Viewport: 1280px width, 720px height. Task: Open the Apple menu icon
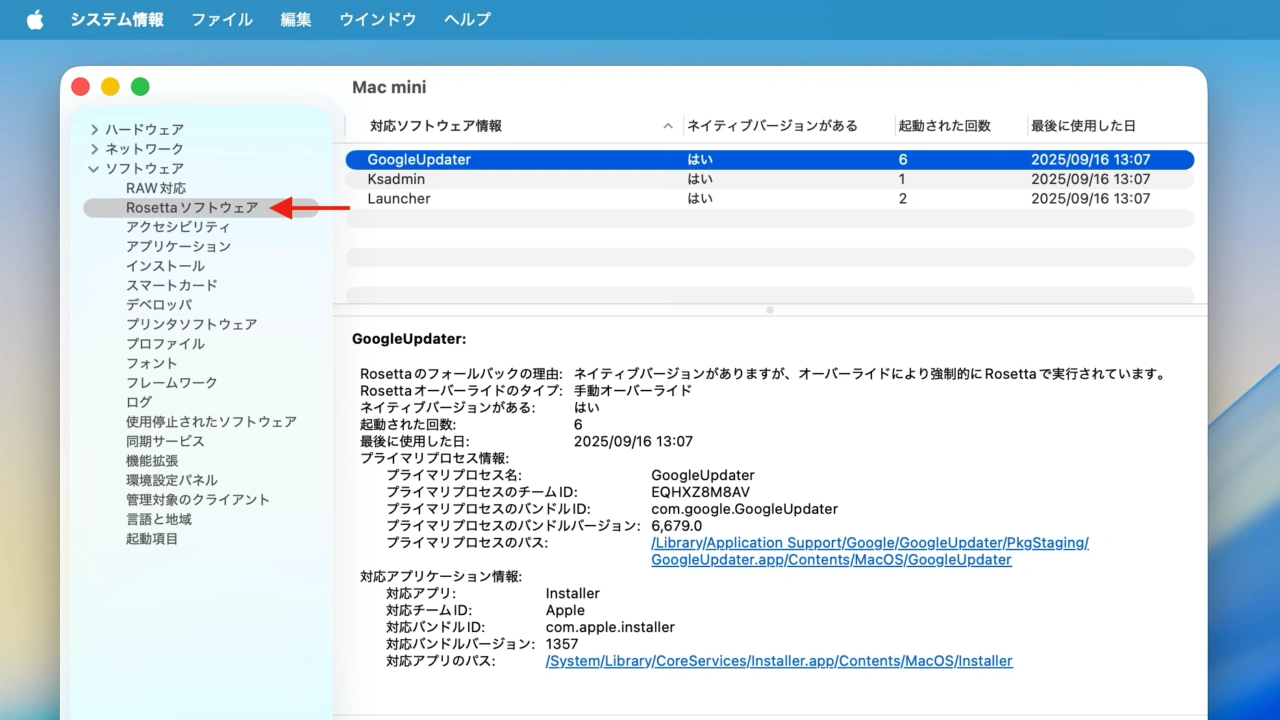point(35,20)
